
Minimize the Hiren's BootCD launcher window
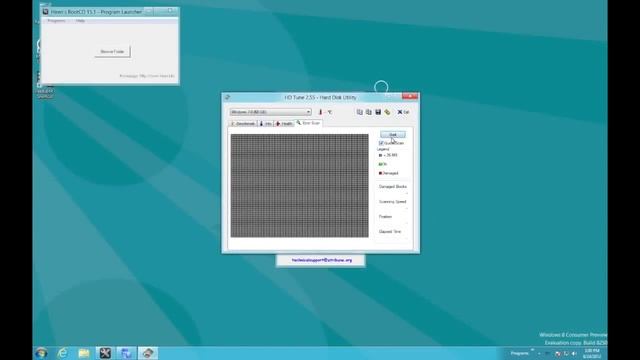[x=149, y=11]
